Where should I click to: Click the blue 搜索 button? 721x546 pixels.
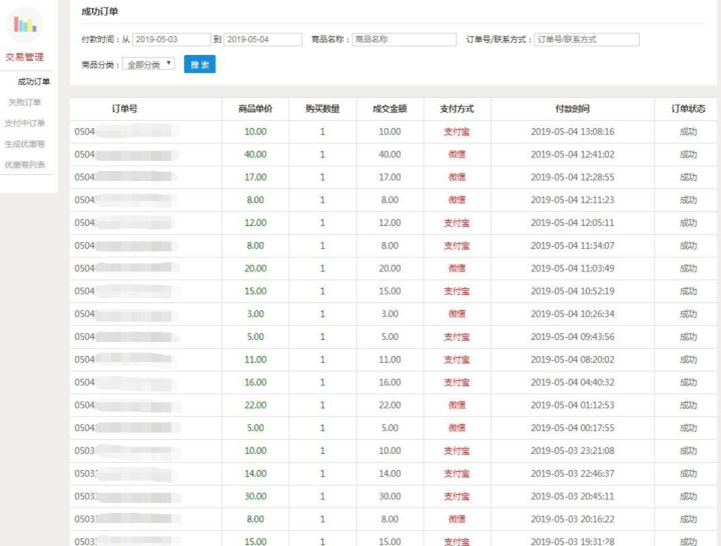[200, 64]
